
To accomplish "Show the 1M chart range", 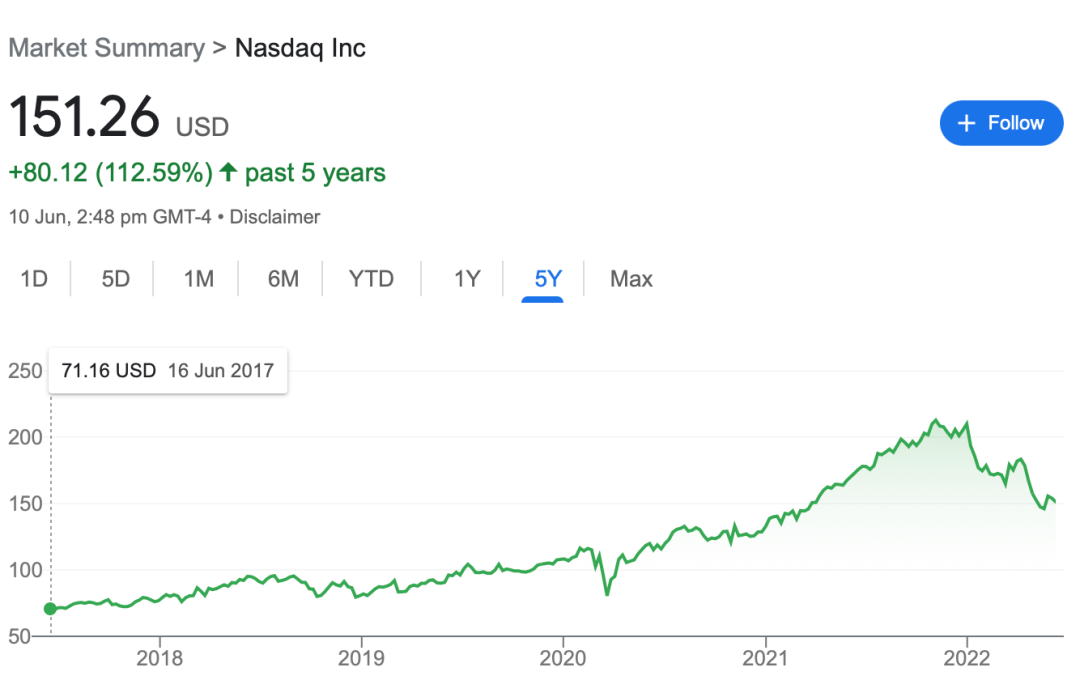I will pyautogui.click(x=198, y=279).
